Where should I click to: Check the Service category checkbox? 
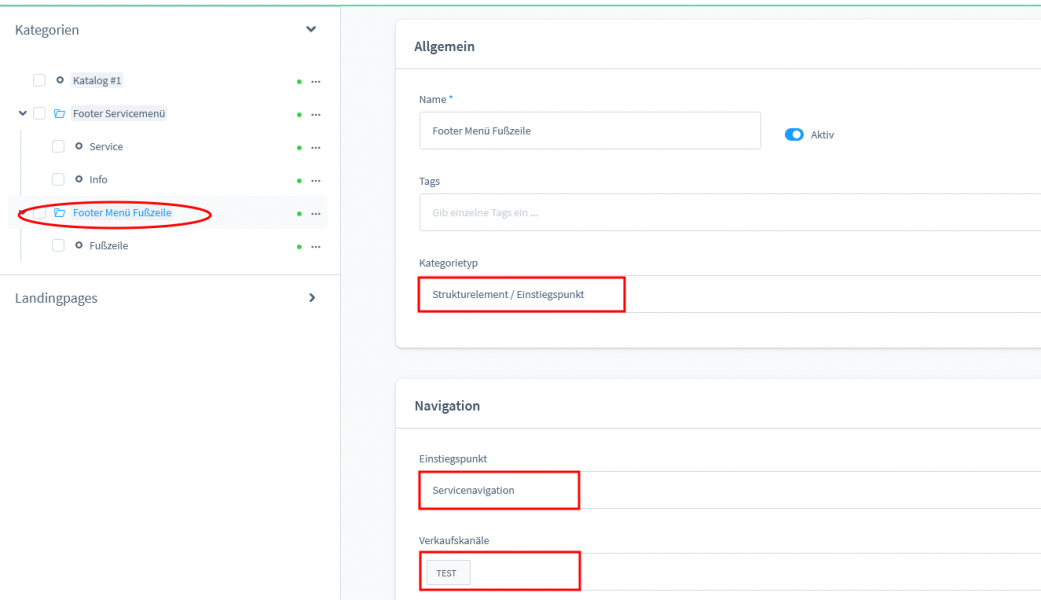pyautogui.click(x=58, y=147)
